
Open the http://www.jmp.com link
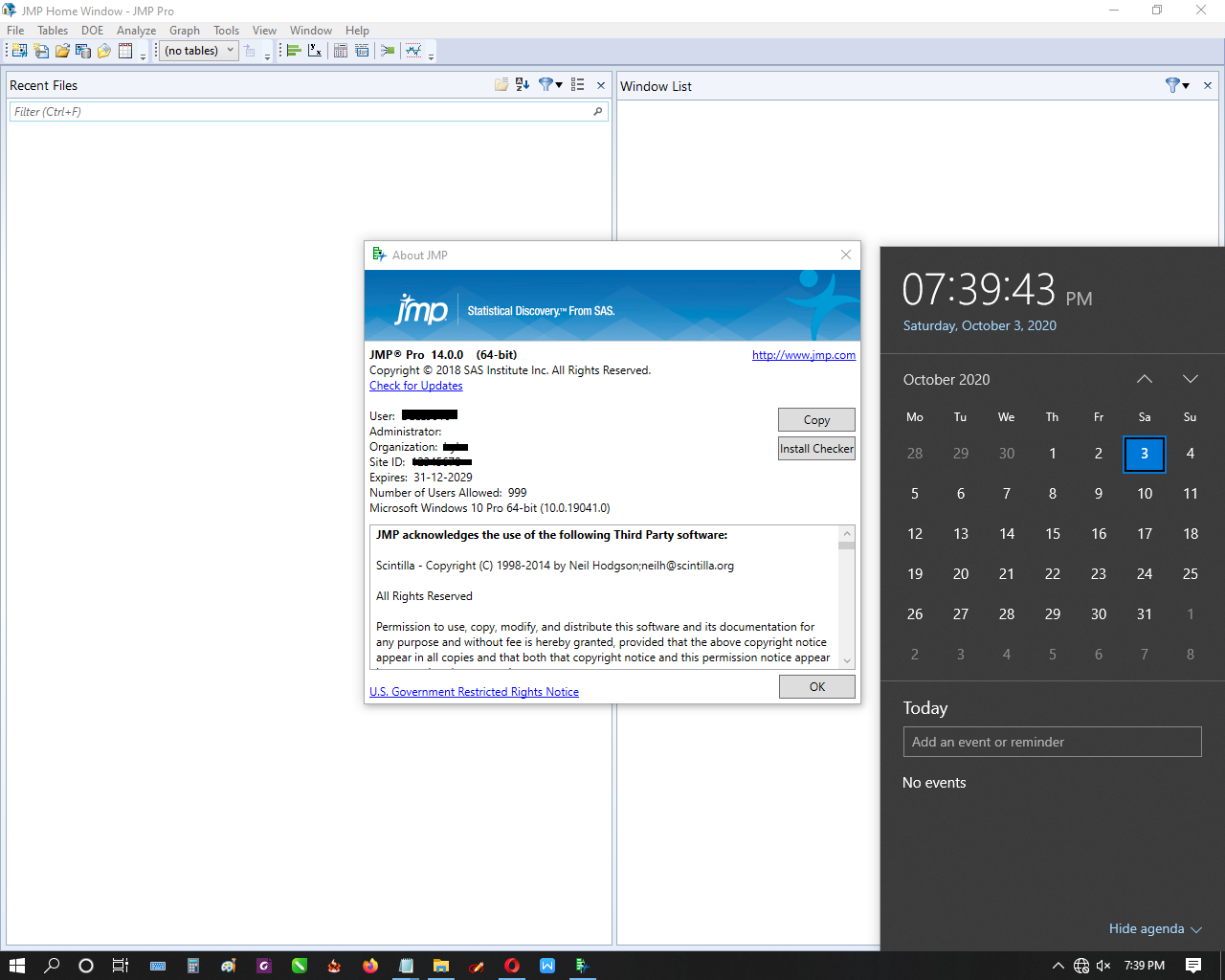[x=804, y=355]
